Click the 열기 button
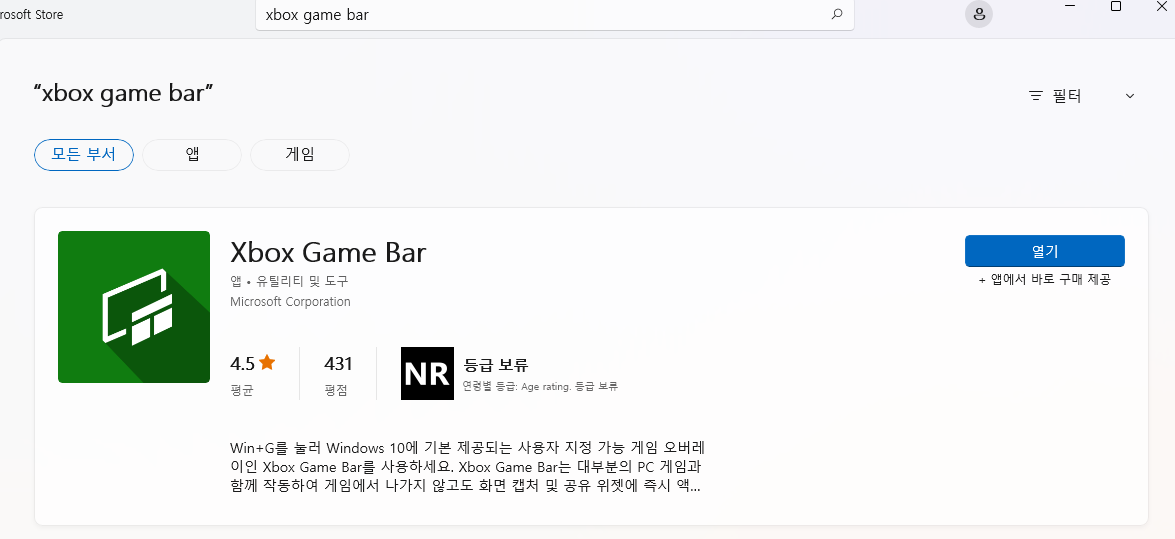Viewport: 1175px width, 539px height. [1045, 251]
